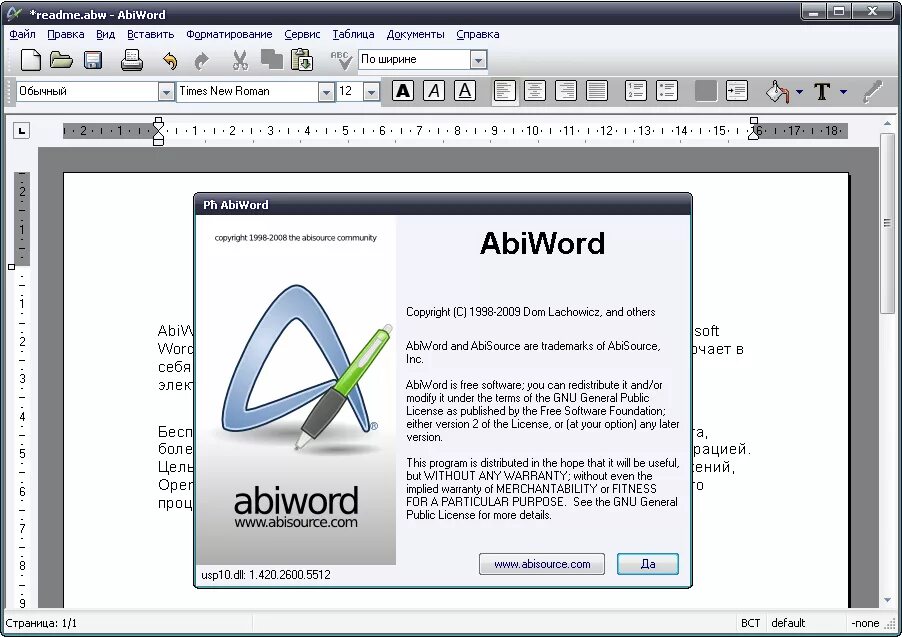Justify the paragraph text

point(597,91)
